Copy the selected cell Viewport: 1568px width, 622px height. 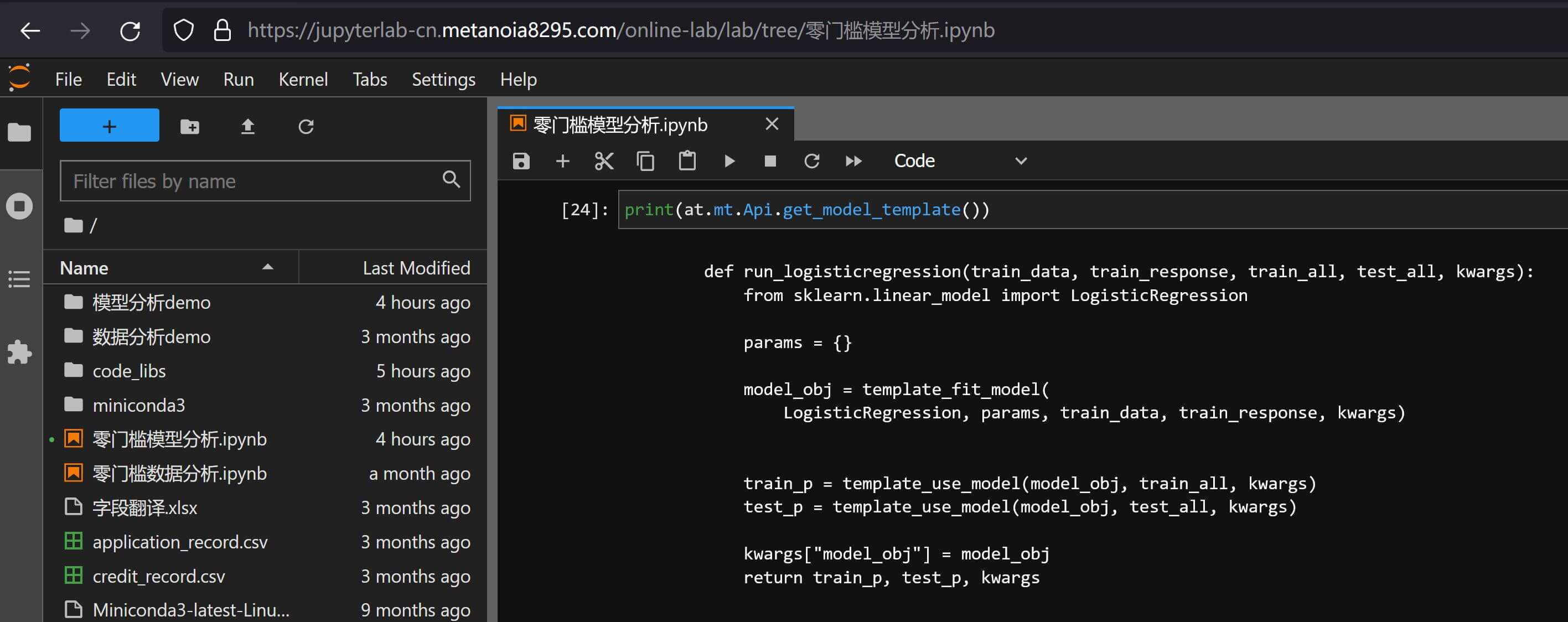point(645,161)
